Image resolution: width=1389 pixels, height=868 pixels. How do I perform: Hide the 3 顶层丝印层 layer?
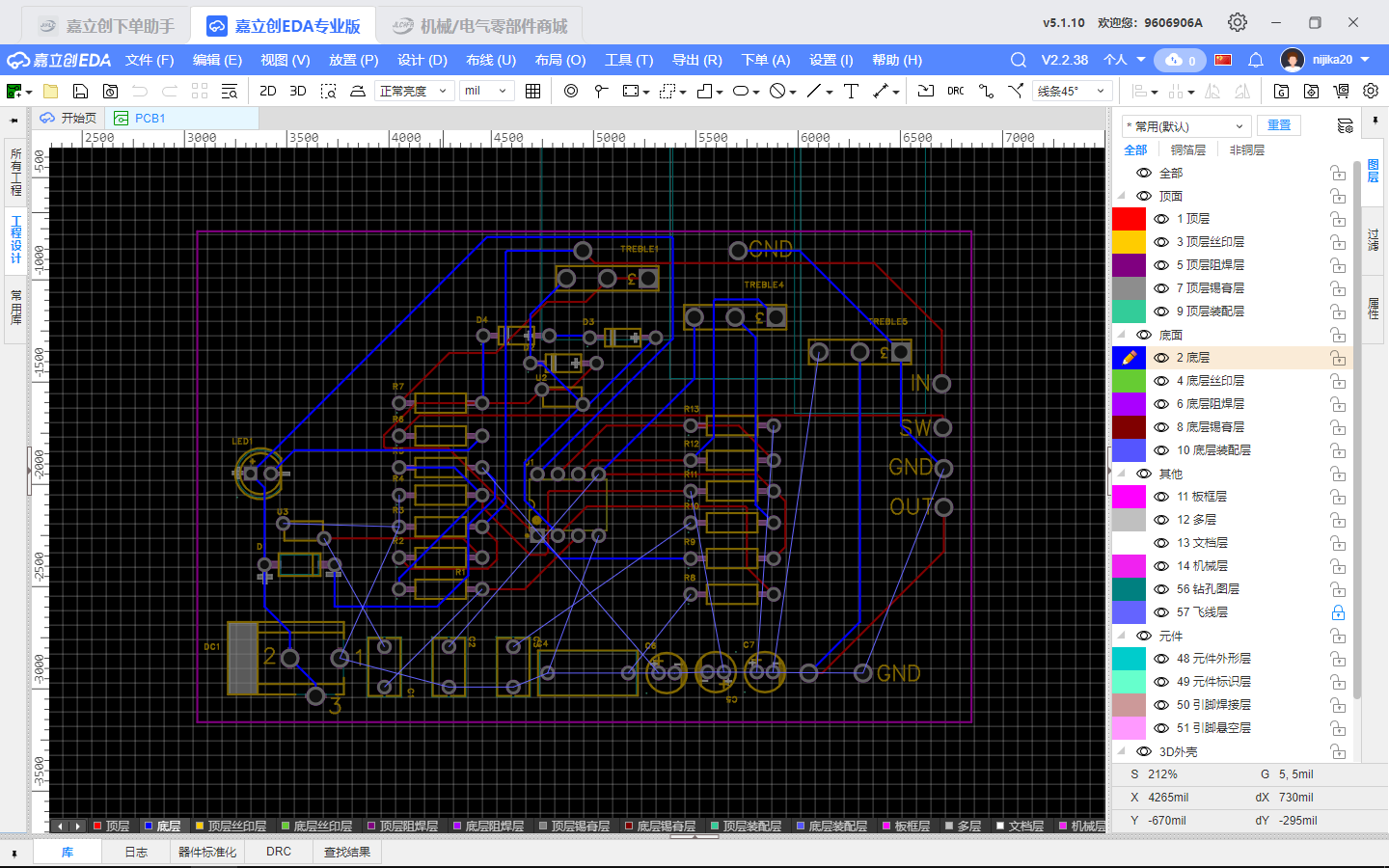click(1161, 242)
